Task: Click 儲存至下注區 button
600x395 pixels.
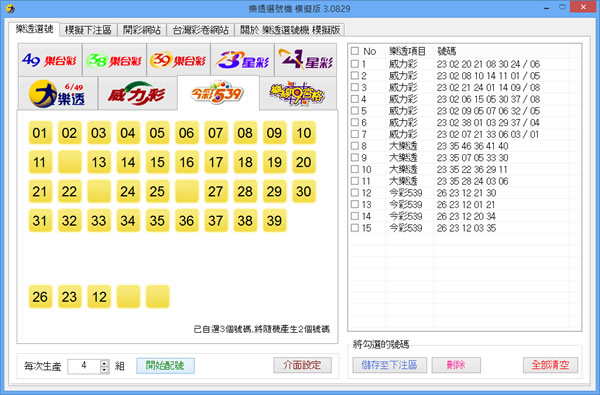Action: click(389, 365)
